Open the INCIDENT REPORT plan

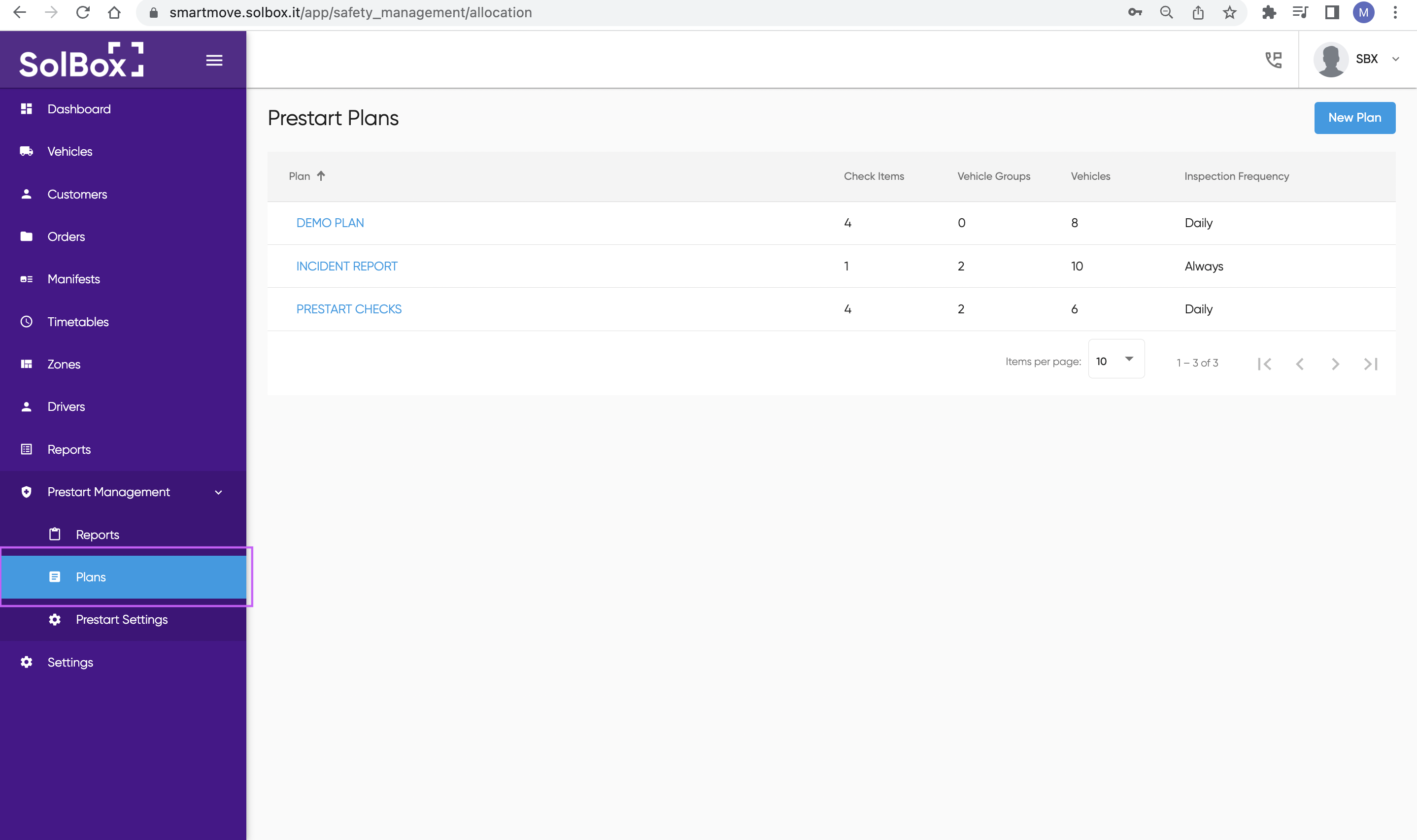(x=347, y=266)
